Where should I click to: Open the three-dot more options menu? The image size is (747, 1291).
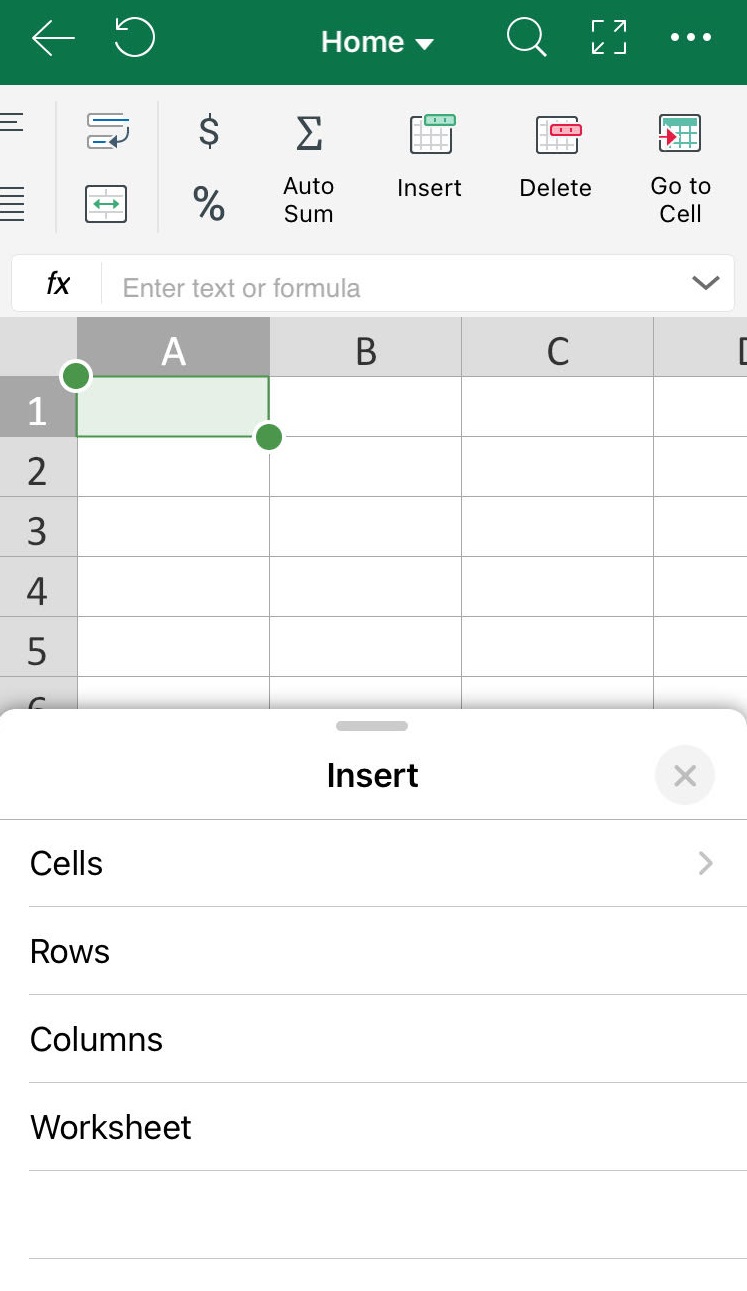(691, 38)
